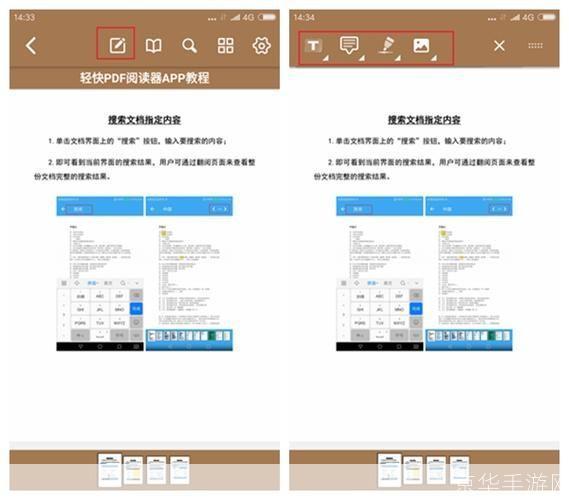Select fourth page thumbnail in left screen

180,471
